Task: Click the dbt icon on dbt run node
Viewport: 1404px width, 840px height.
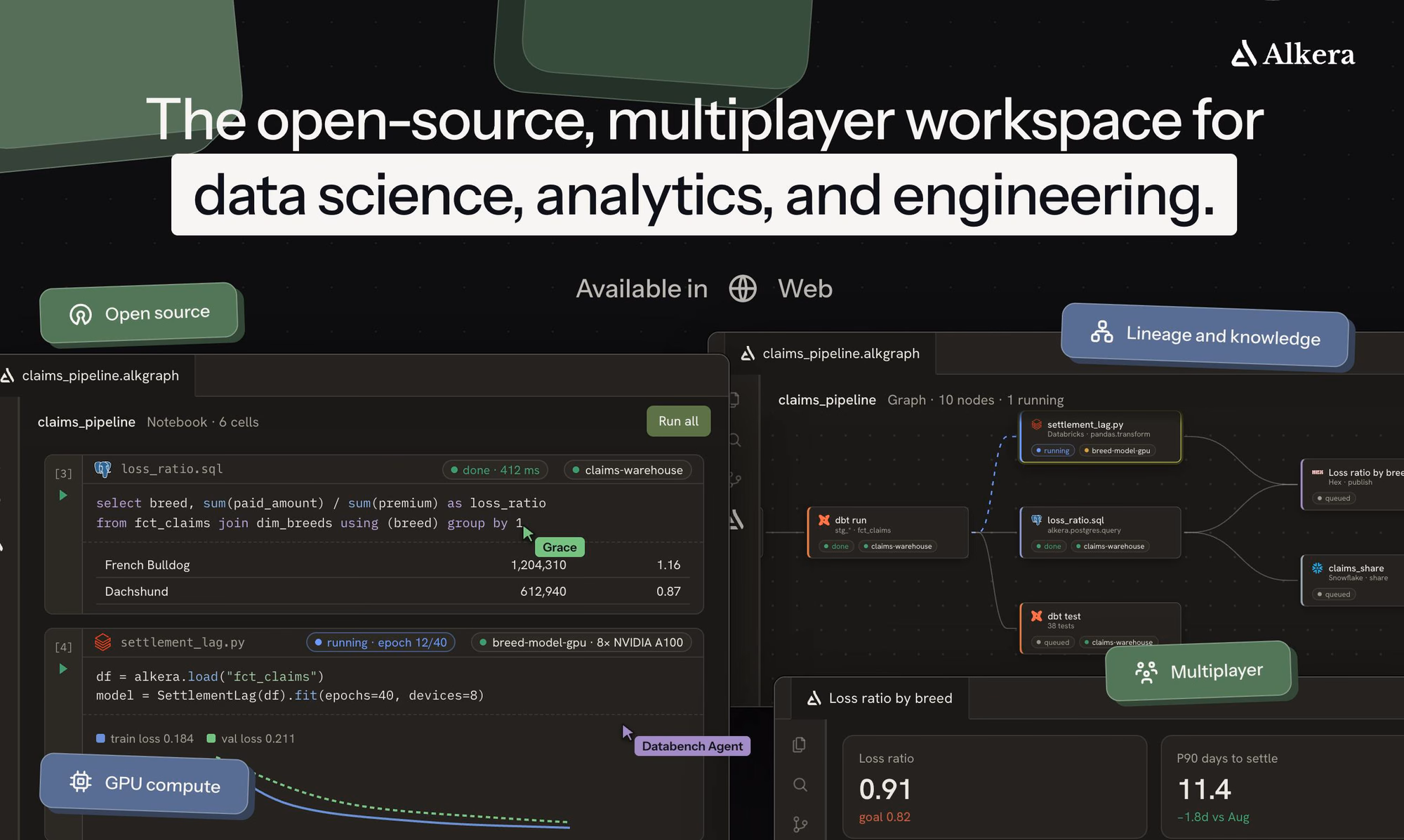Action: (824, 520)
